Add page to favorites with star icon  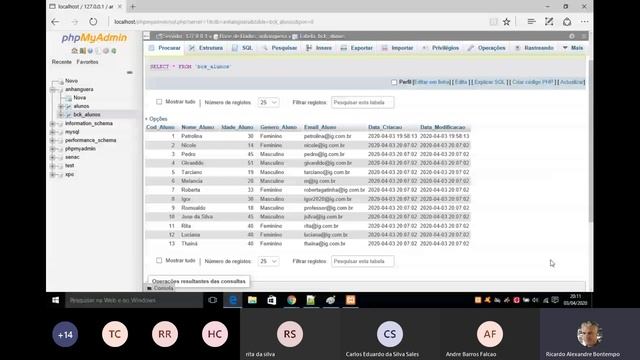[507, 22]
